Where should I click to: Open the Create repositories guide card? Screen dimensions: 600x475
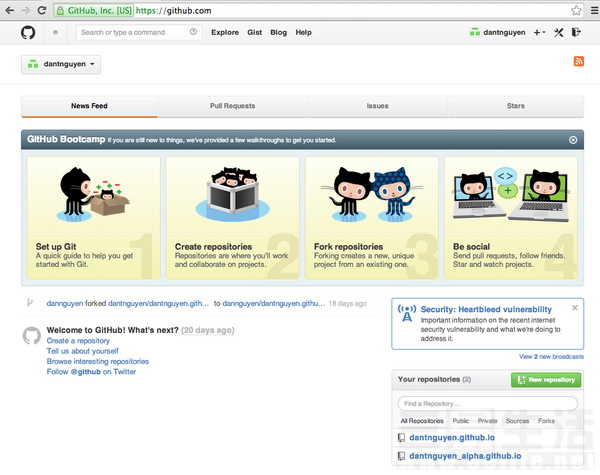tap(233, 217)
